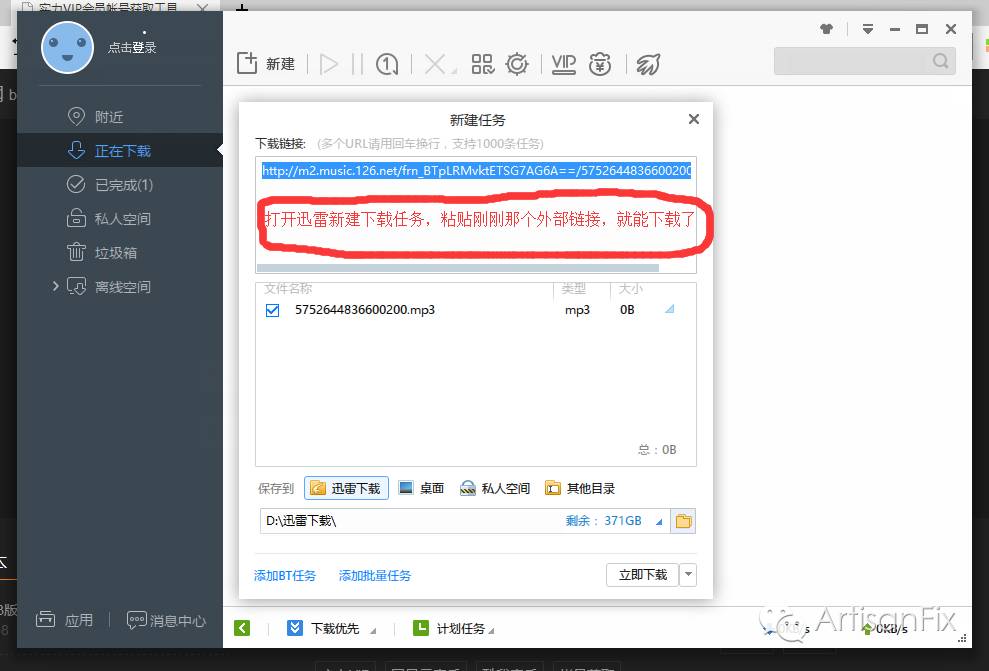Open the 已完成(1) completed list
989x671 pixels.
pos(110,185)
